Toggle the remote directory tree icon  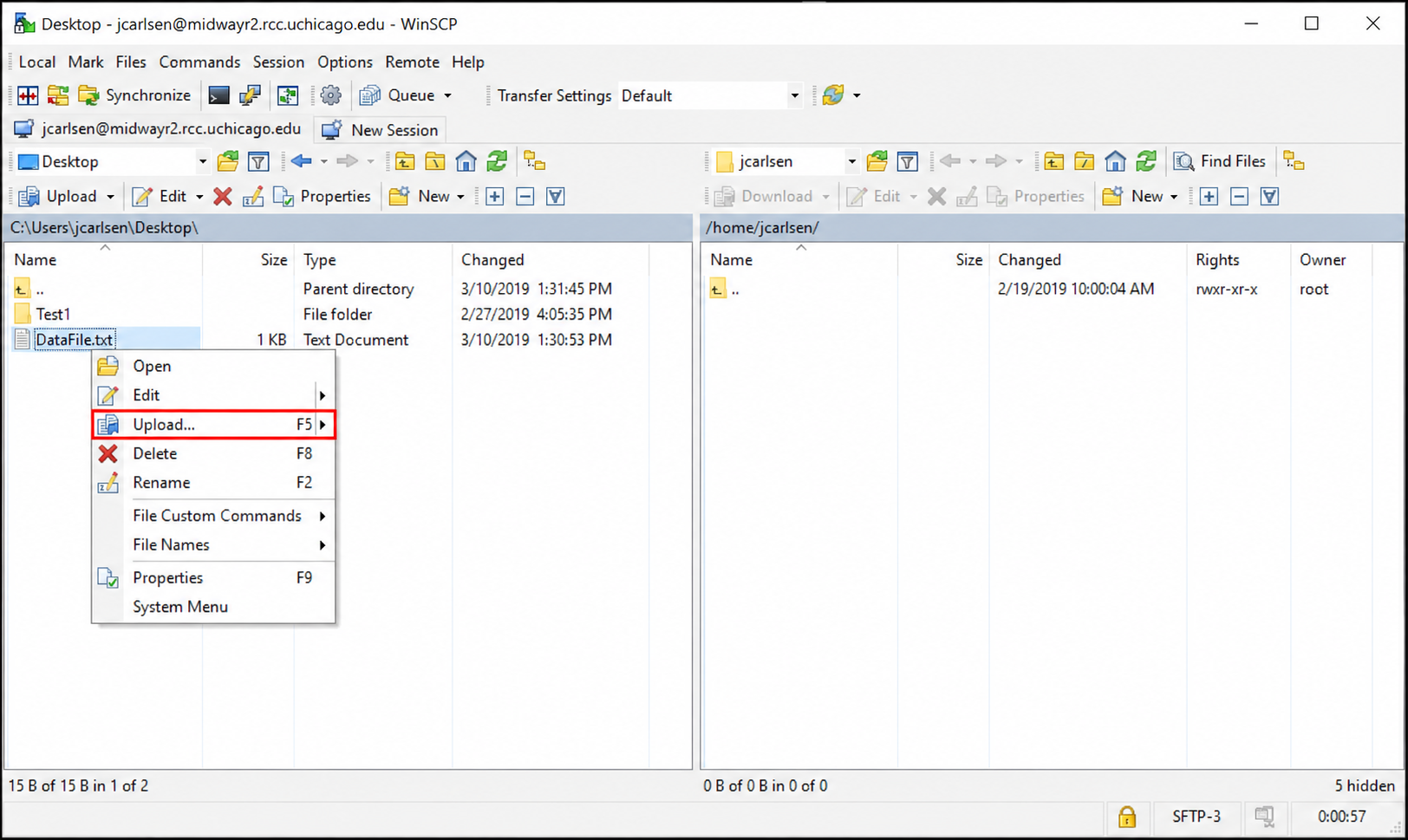[x=1294, y=161]
